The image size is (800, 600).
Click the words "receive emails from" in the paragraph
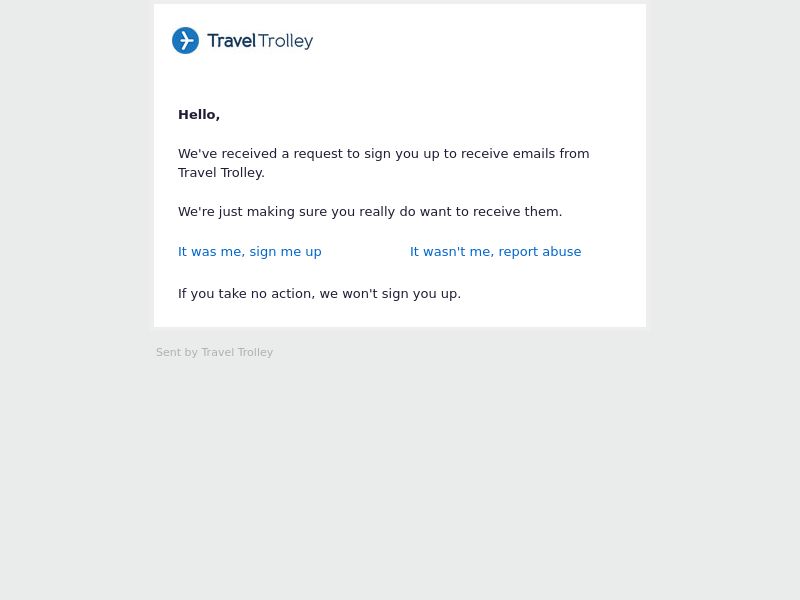coord(525,154)
